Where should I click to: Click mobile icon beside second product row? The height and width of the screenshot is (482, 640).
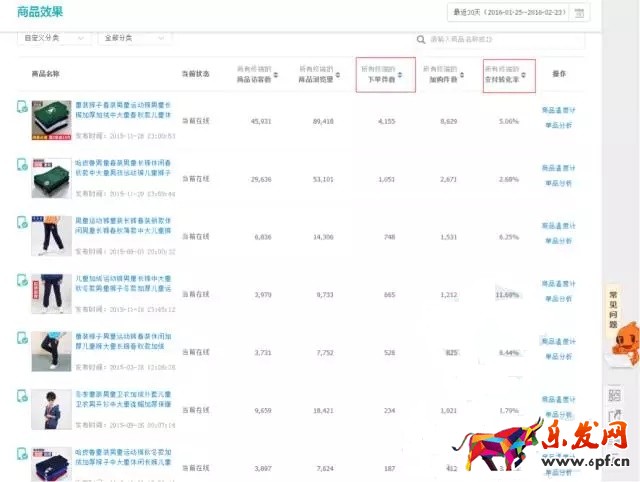click(22, 164)
